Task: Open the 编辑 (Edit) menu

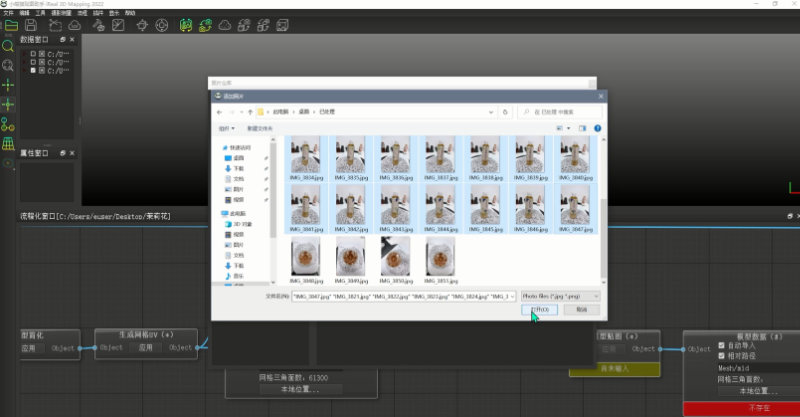Action: [24, 13]
